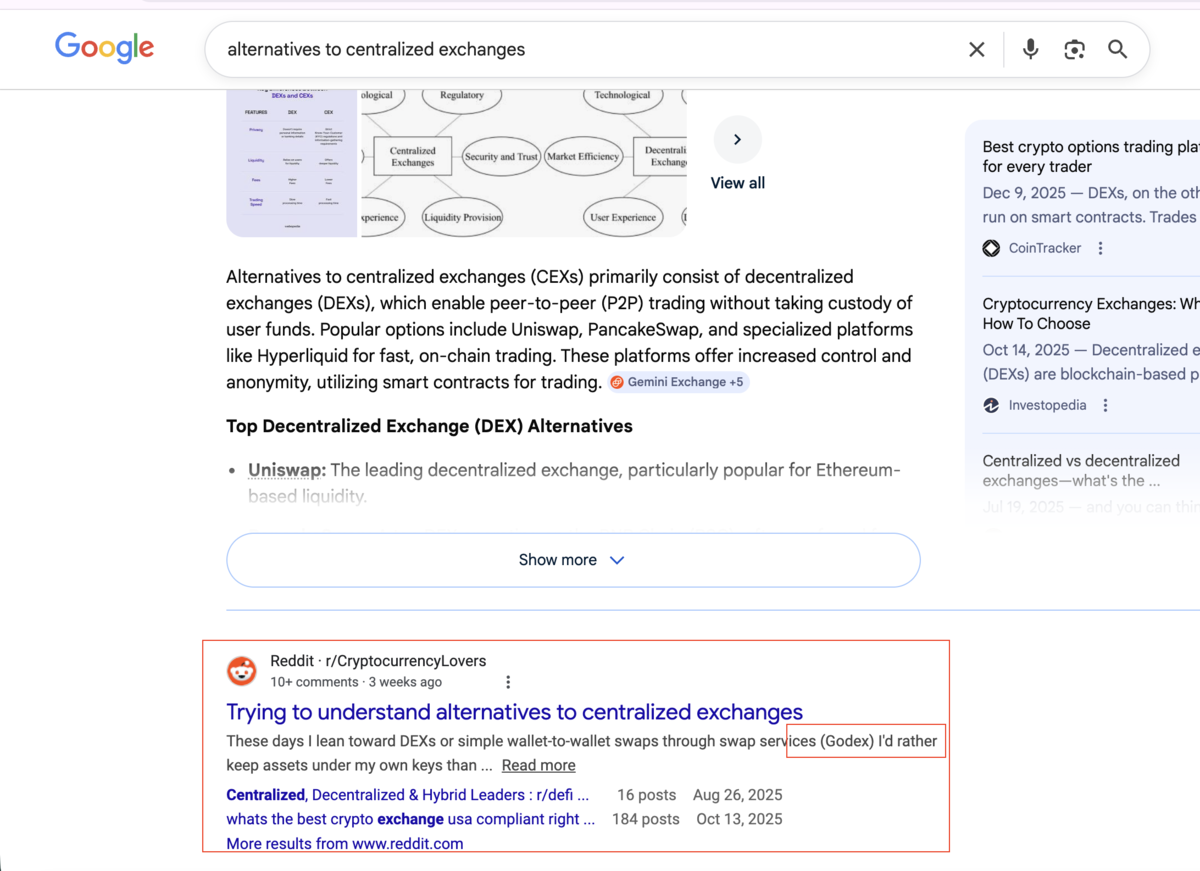This screenshot has height=871, width=1200.
Task: Open the more options menu beside CoinTracker
Action: coord(1100,248)
